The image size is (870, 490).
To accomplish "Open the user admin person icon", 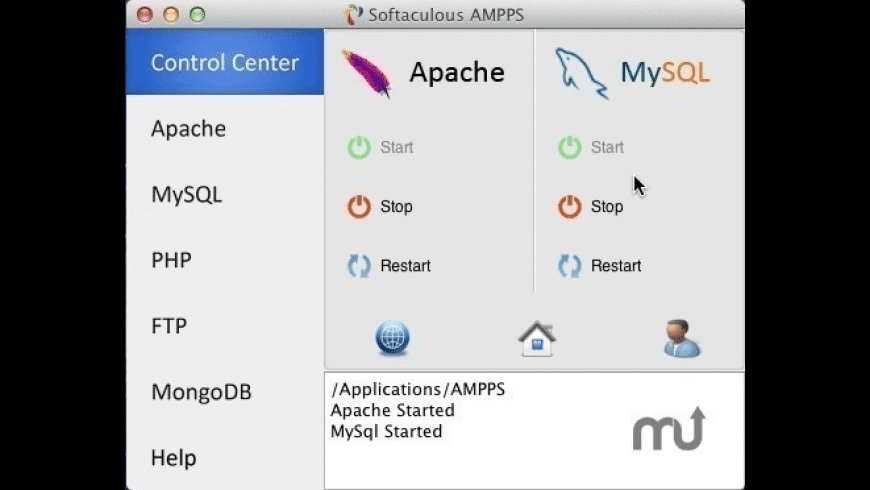I will tap(682, 338).
